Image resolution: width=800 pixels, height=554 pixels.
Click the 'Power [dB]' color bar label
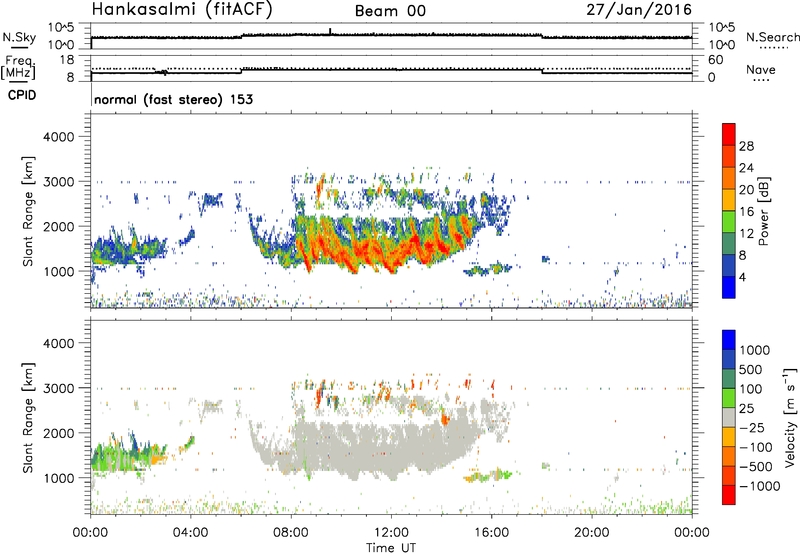(764, 211)
